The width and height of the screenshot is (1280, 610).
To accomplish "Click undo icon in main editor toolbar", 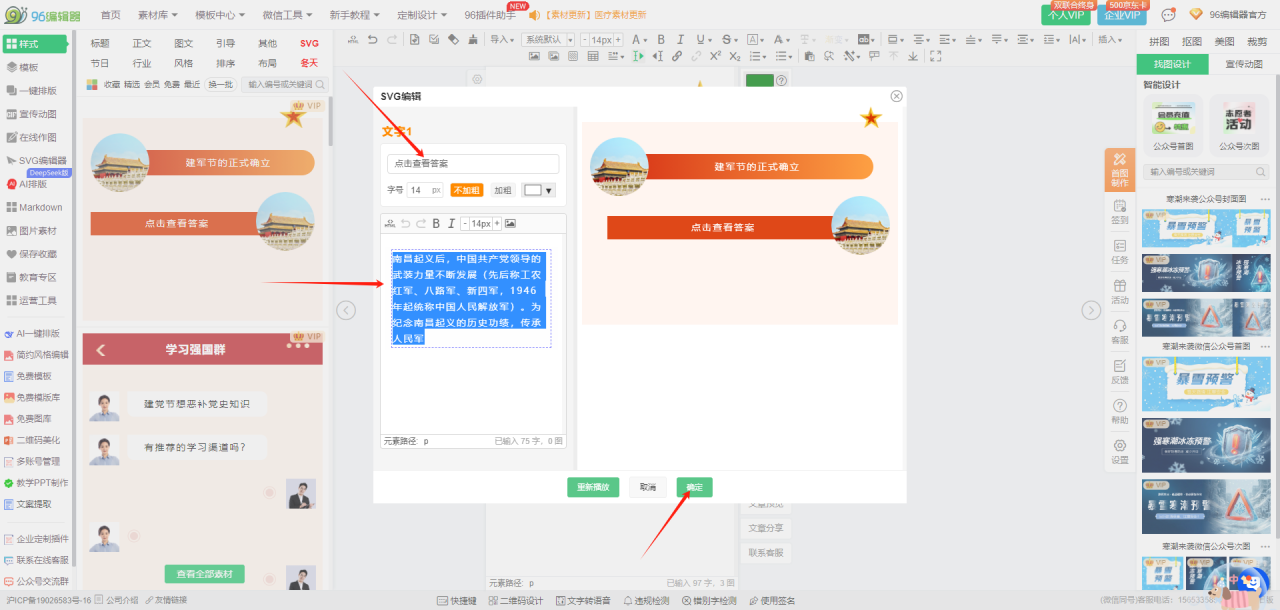I will coord(372,40).
